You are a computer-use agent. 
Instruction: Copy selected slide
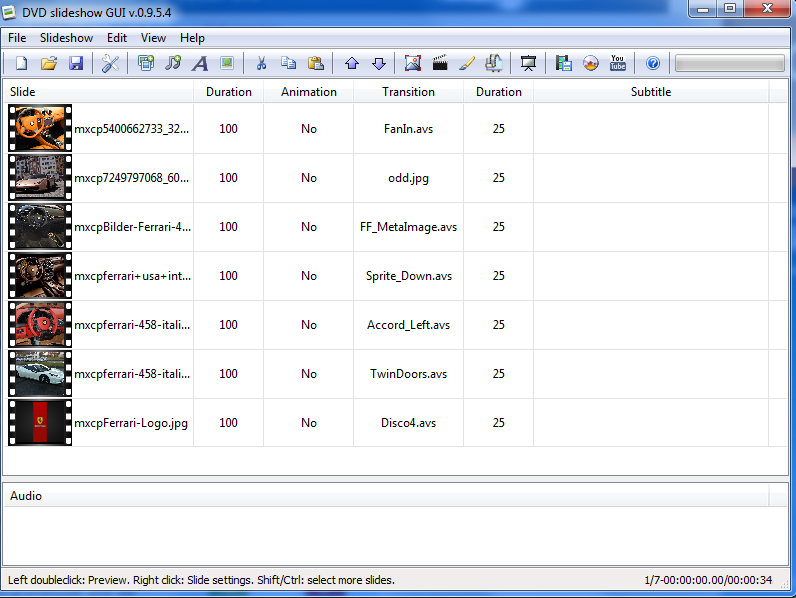pos(288,63)
